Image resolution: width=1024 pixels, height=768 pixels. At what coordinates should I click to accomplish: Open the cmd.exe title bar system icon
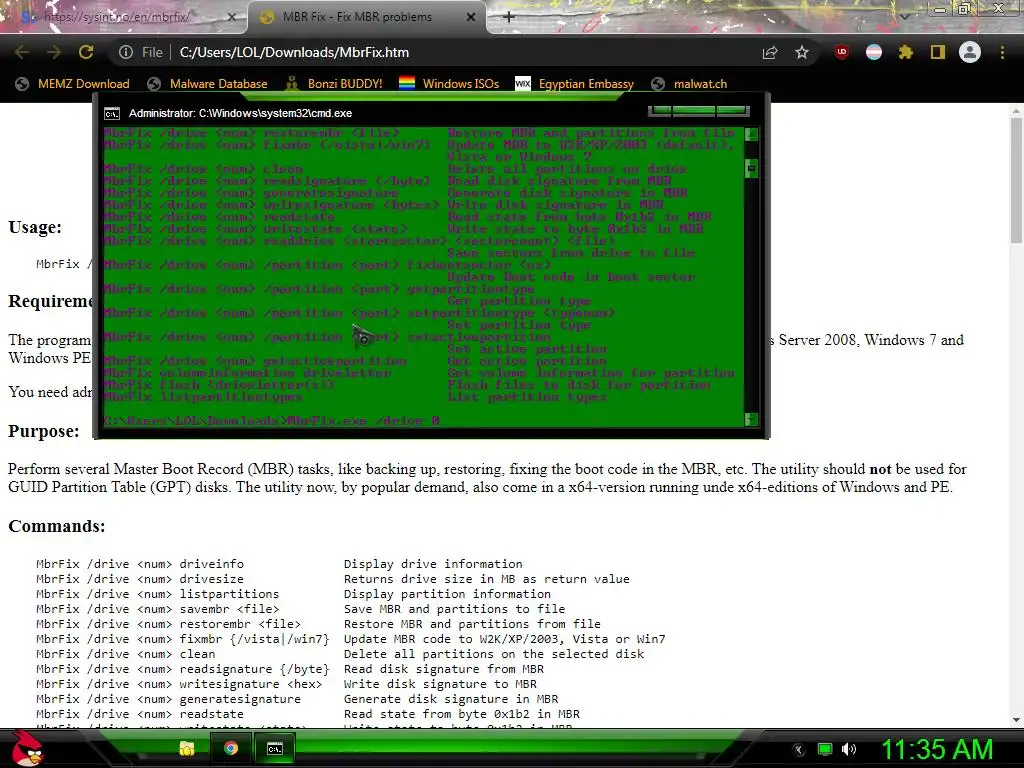[112, 114]
